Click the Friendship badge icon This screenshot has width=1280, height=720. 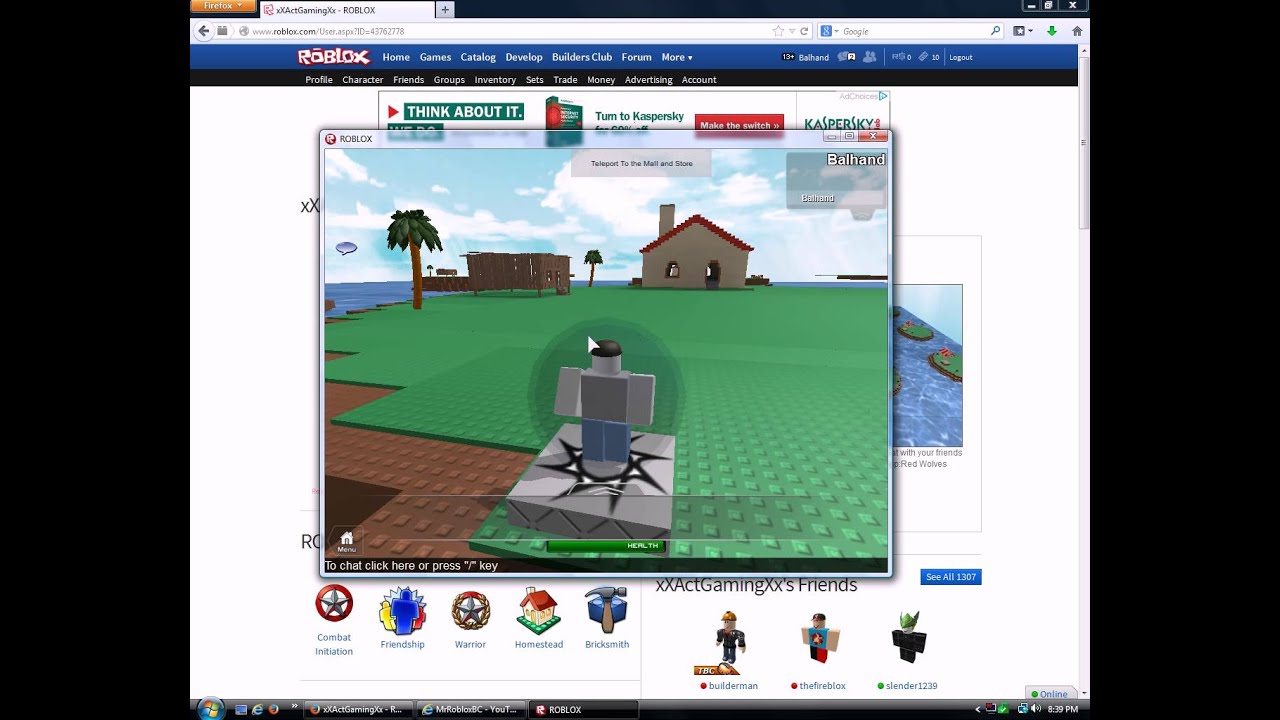pyautogui.click(x=402, y=611)
